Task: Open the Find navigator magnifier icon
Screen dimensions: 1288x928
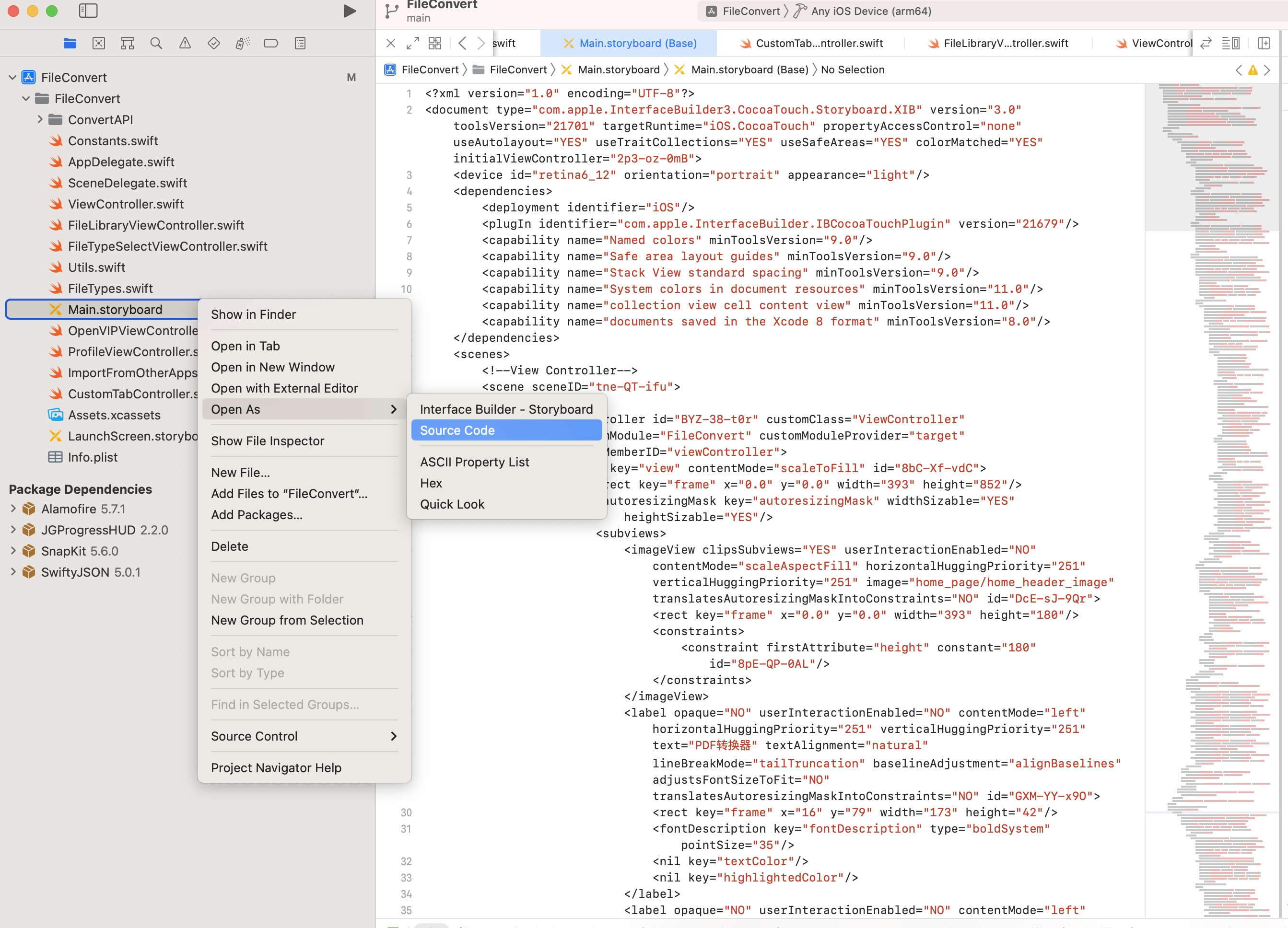Action: pos(156,43)
